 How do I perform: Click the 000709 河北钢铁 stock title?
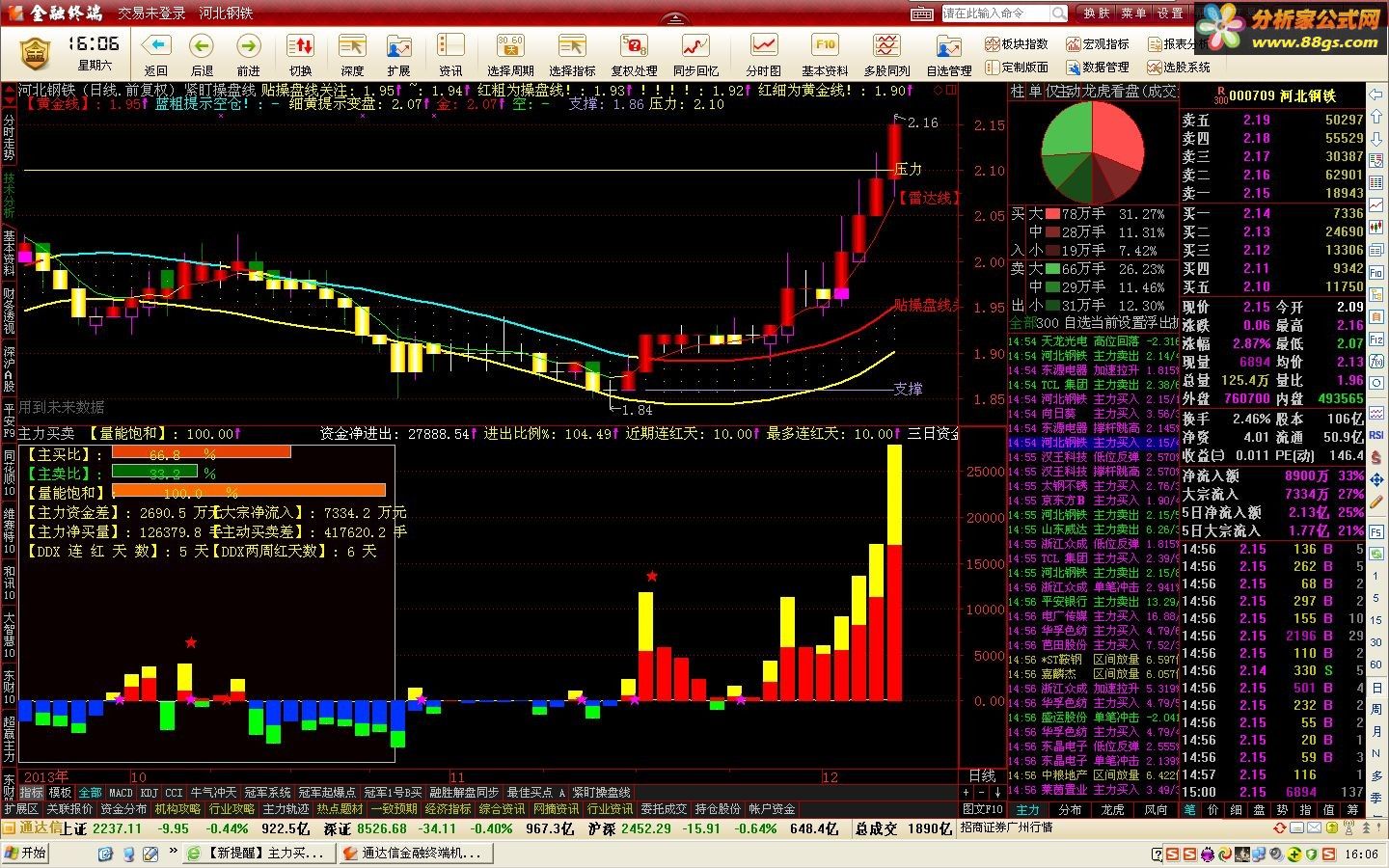(1282, 95)
